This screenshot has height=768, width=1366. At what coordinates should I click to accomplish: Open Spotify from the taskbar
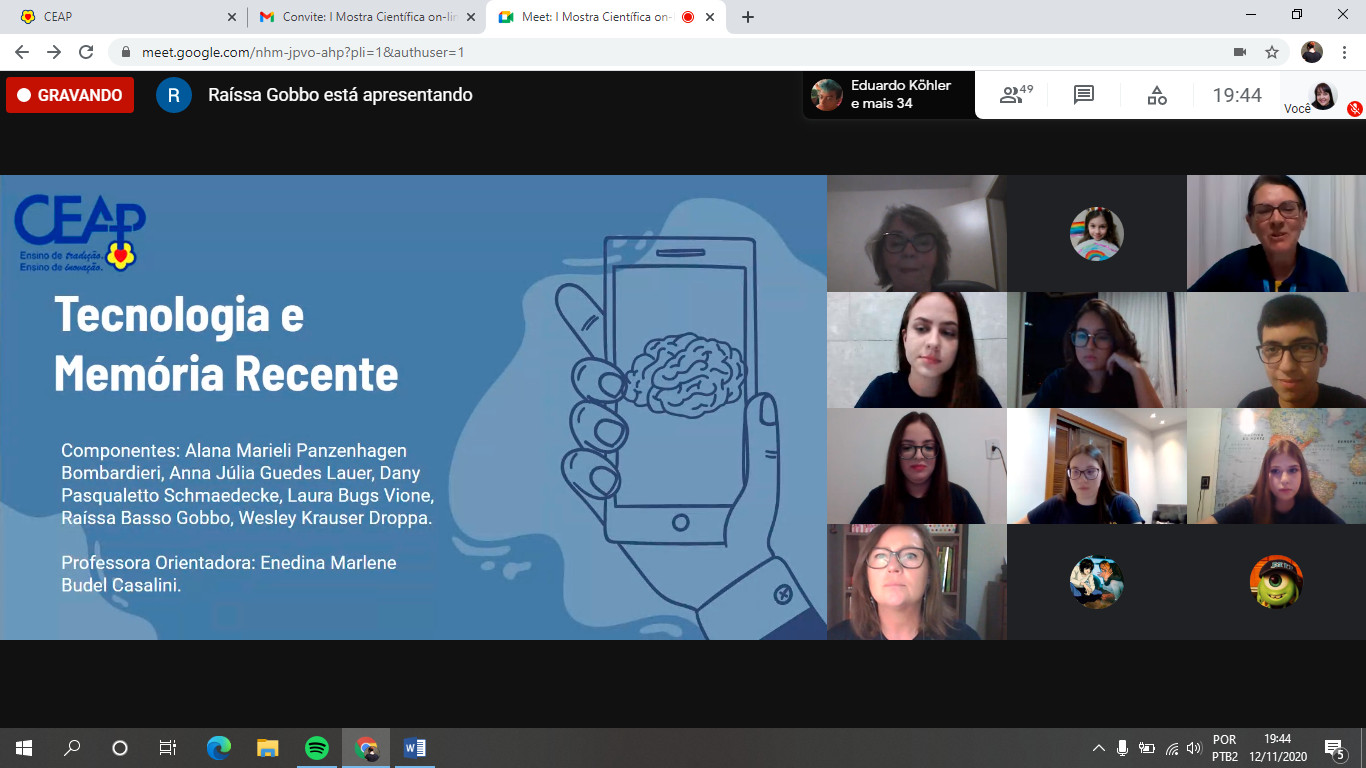317,748
